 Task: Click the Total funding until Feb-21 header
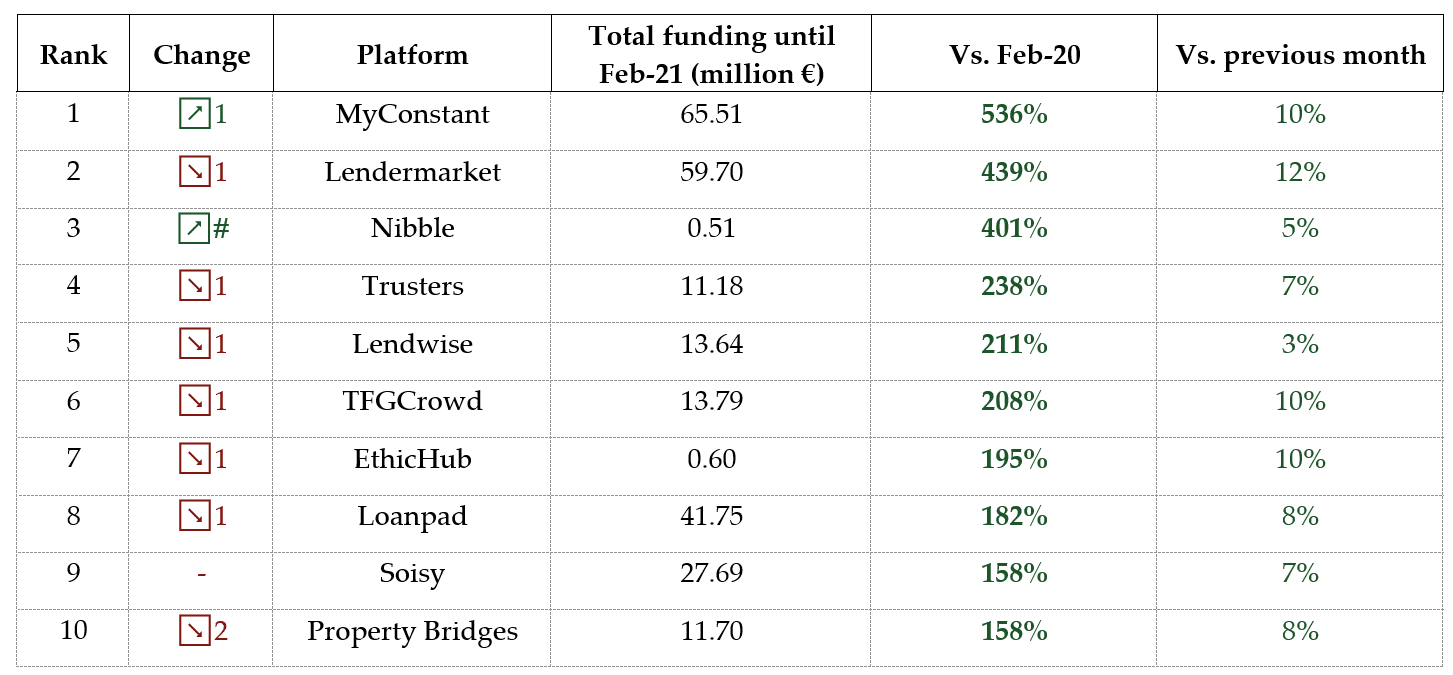click(x=711, y=55)
